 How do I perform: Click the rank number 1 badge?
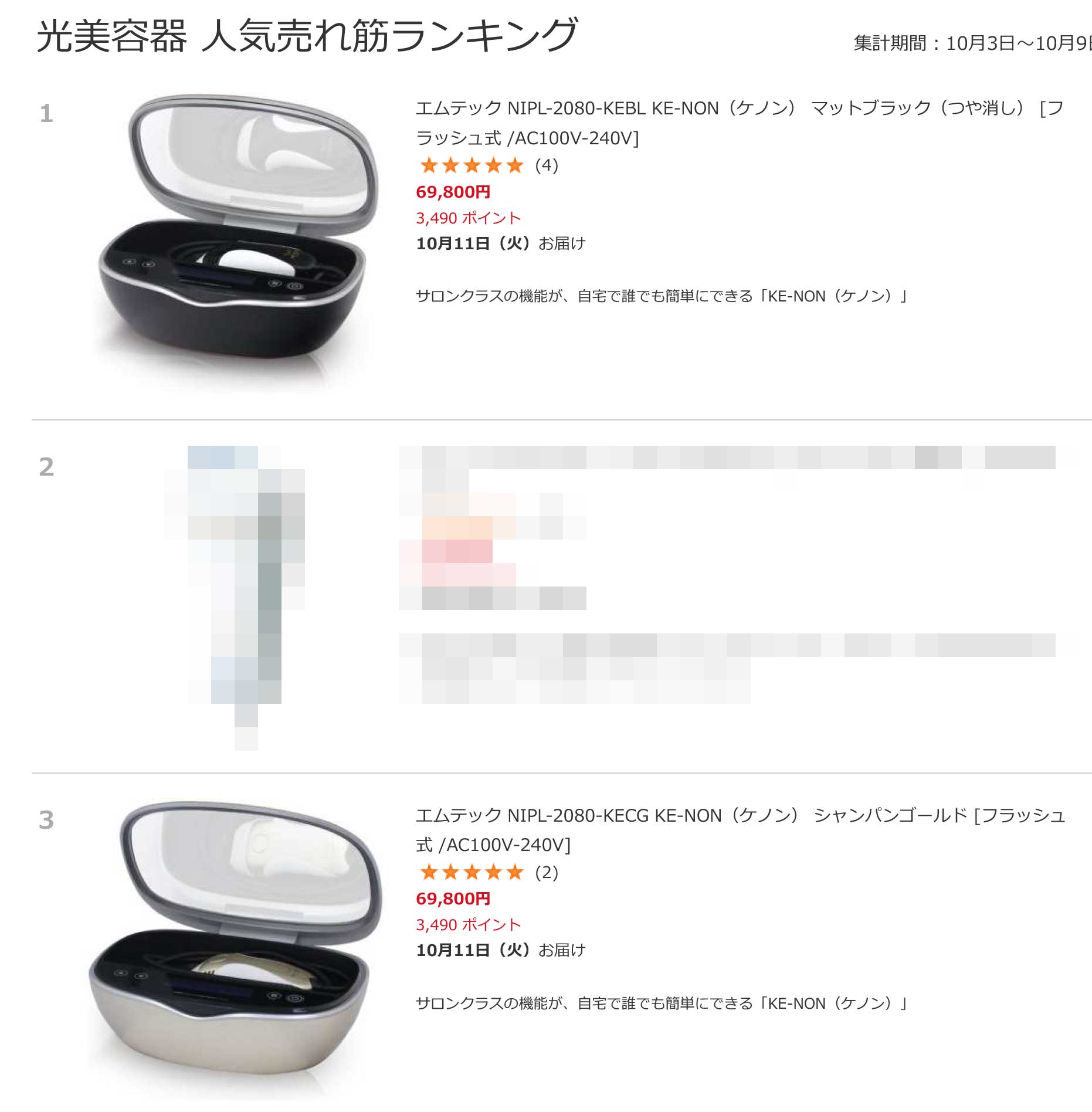[x=46, y=113]
